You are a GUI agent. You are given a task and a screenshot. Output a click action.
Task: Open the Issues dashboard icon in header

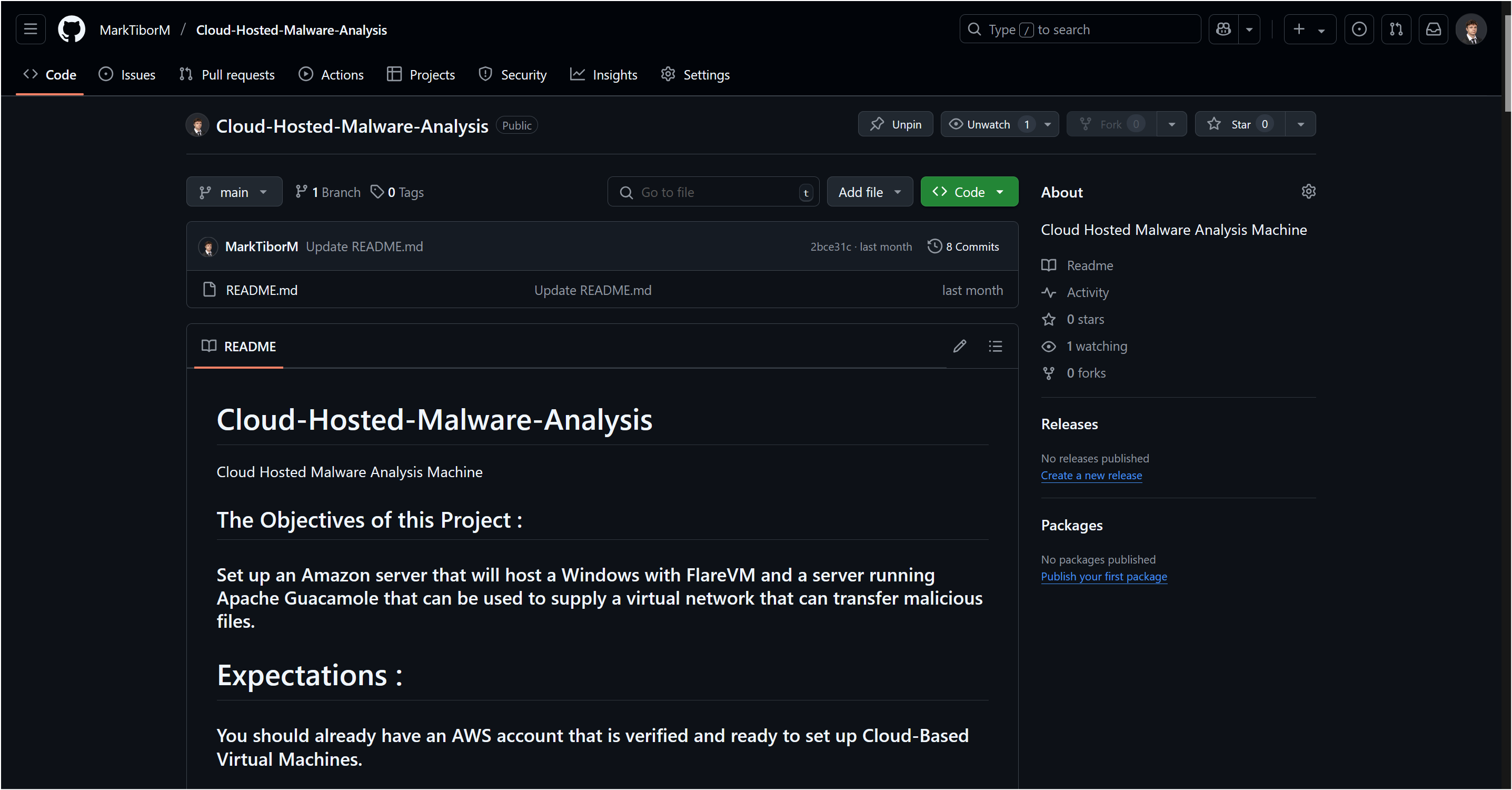pyautogui.click(x=1359, y=29)
